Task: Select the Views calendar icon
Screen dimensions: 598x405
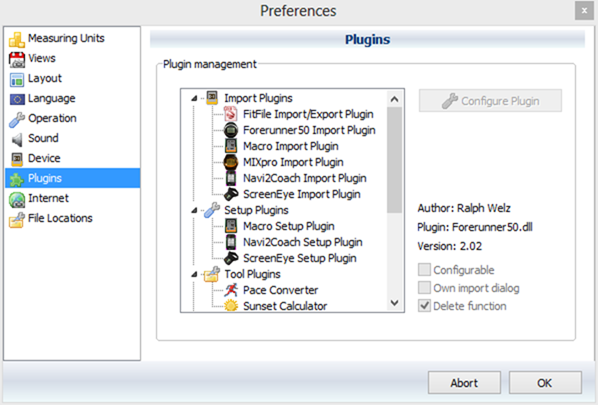Action: coord(17,59)
